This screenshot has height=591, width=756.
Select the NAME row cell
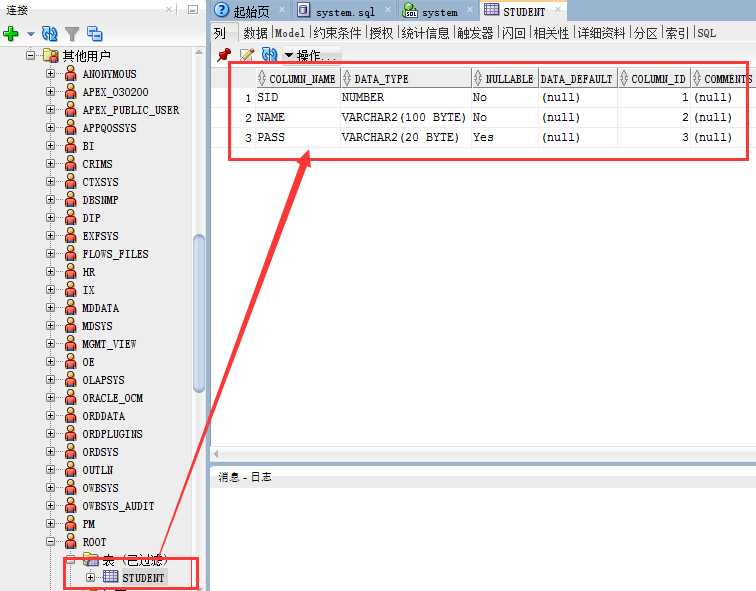click(297, 117)
